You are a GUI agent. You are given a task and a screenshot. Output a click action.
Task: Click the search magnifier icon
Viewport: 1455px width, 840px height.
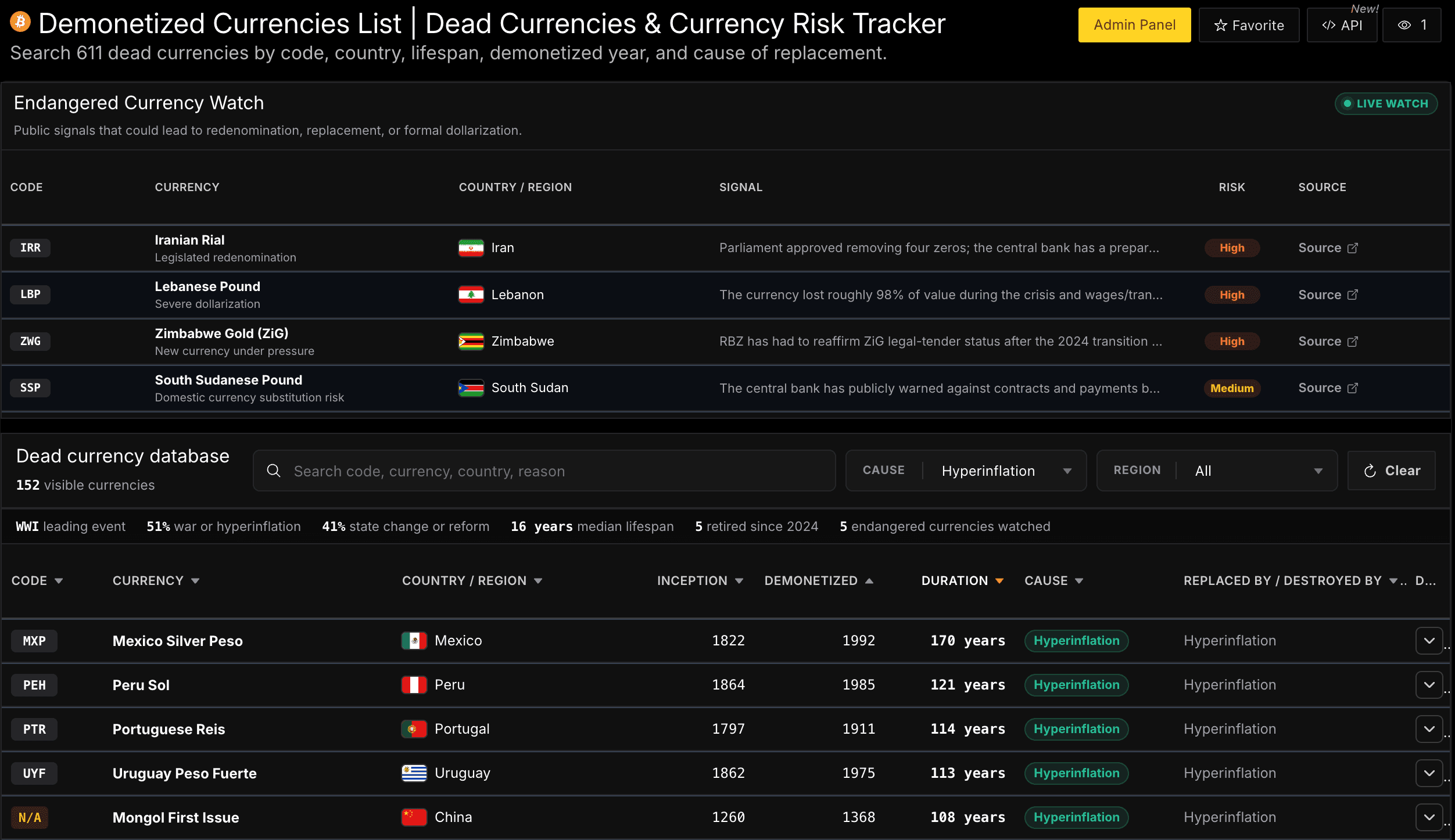(x=274, y=471)
